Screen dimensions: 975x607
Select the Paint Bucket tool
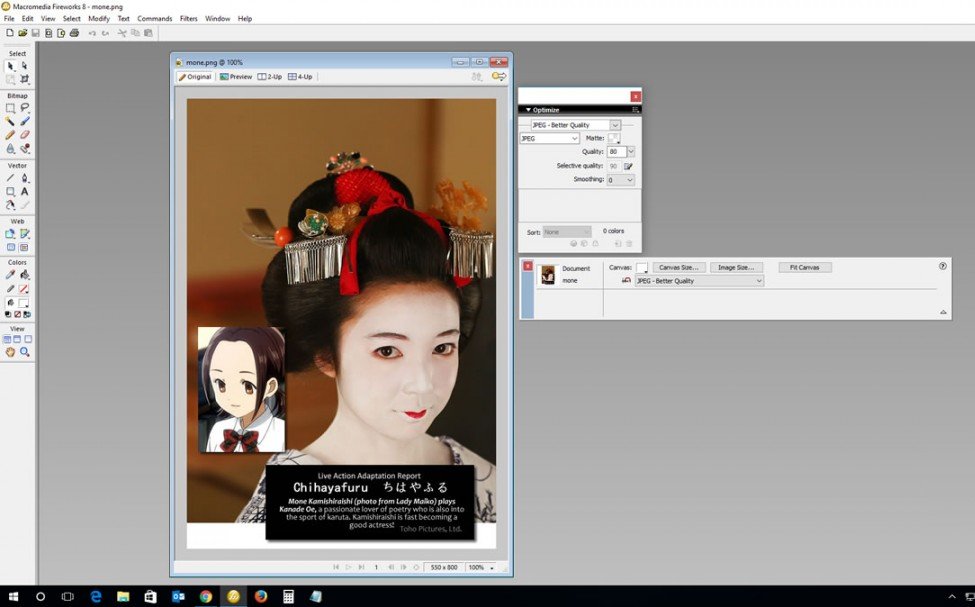coord(25,275)
